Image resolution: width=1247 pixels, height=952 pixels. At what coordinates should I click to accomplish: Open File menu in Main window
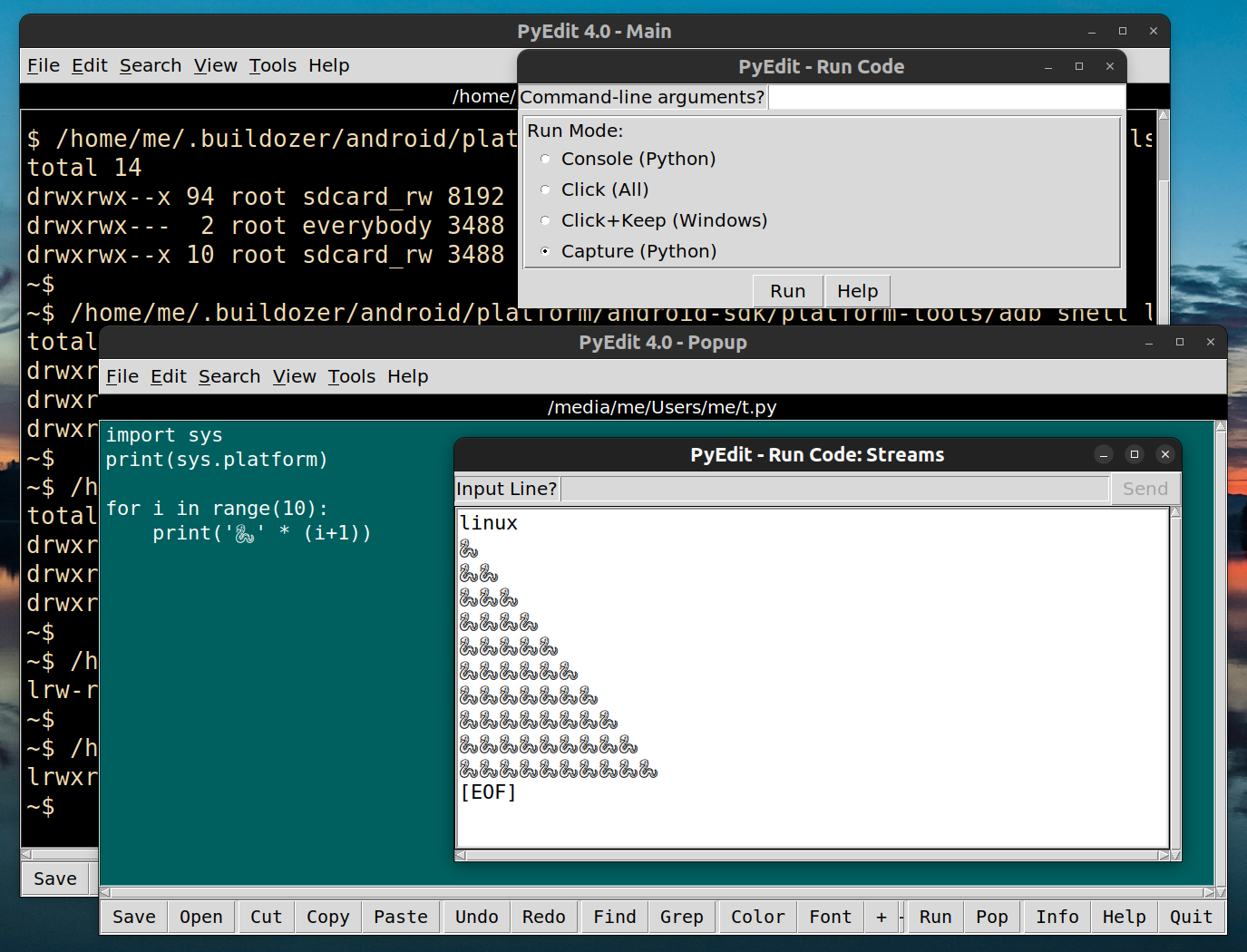coord(44,65)
